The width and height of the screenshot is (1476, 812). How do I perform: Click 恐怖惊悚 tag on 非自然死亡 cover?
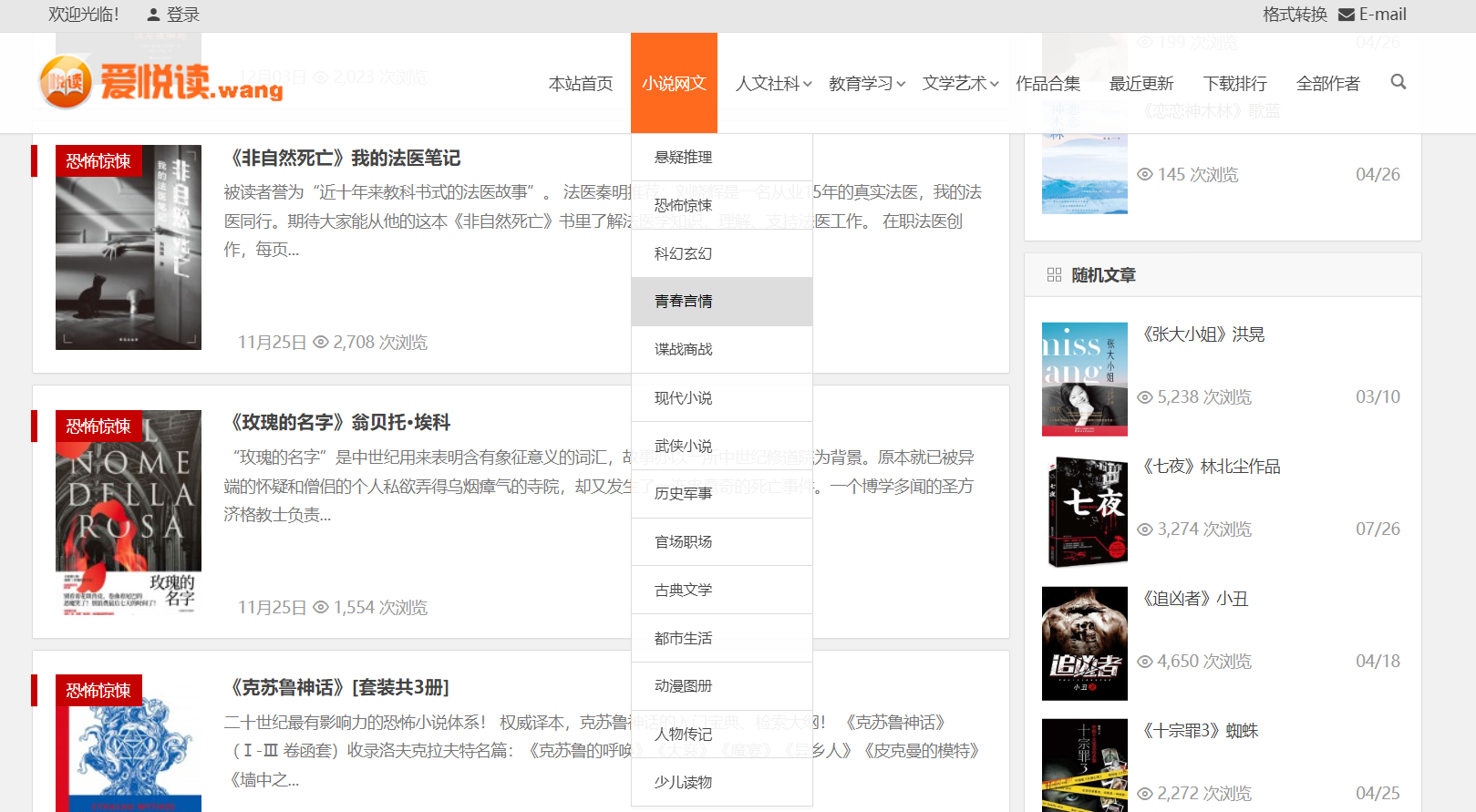tap(98, 160)
